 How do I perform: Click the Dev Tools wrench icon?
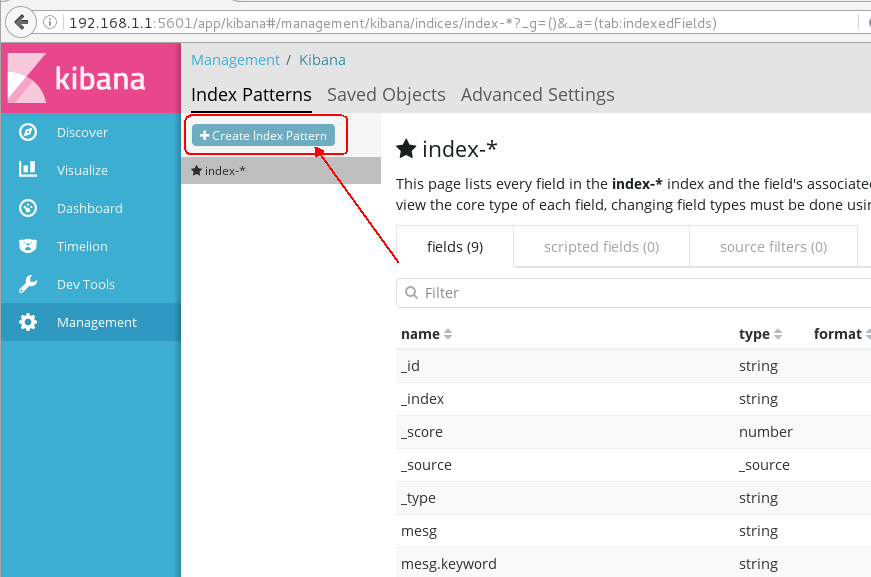pos(28,284)
